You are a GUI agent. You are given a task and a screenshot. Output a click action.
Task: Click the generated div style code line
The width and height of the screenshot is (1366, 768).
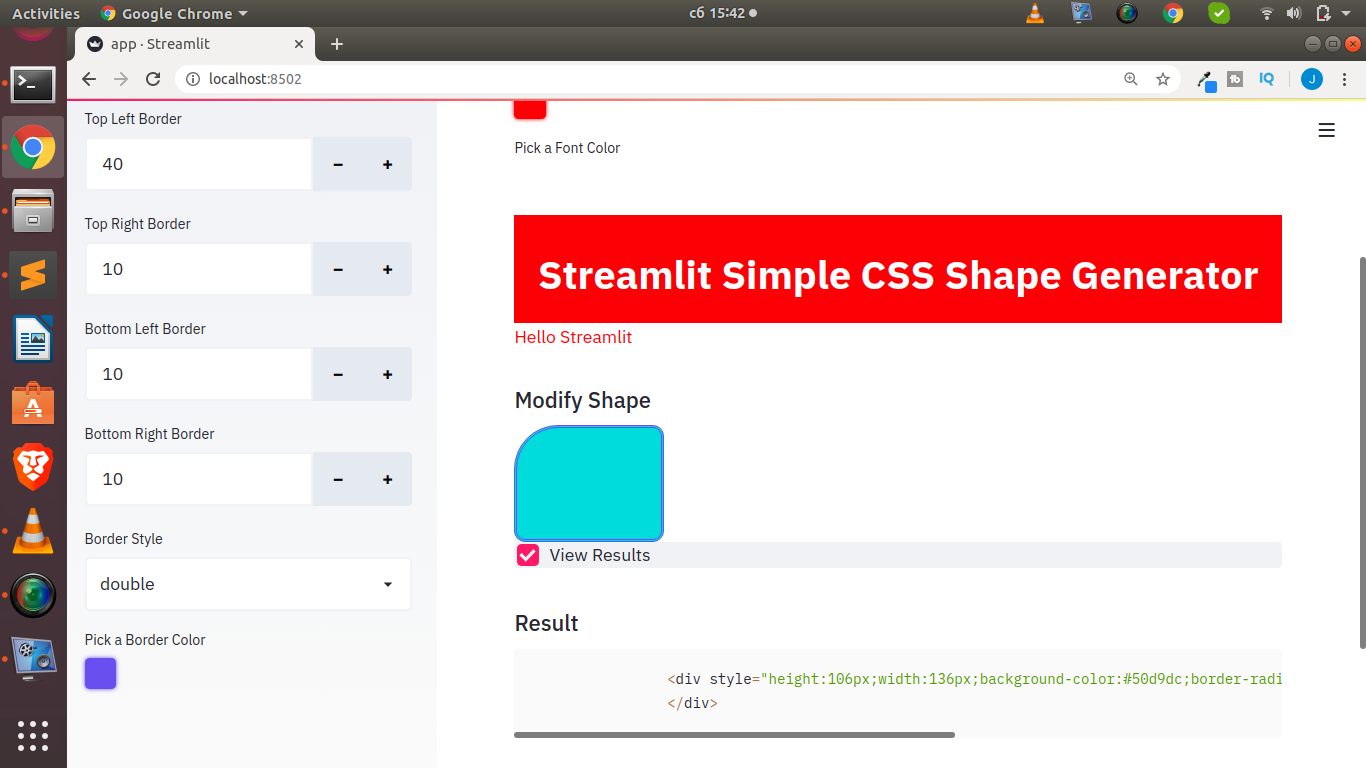tap(974, 679)
